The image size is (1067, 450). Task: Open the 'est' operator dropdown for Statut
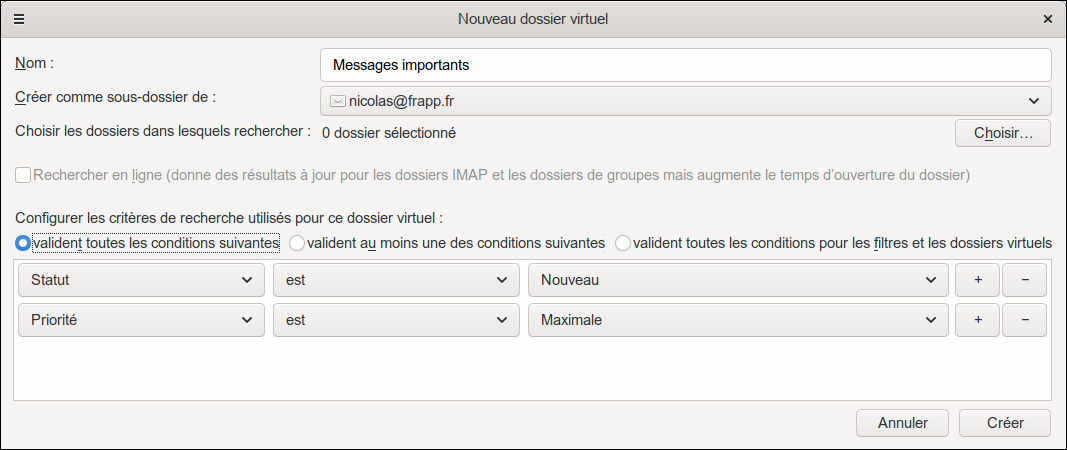click(x=396, y=280)
